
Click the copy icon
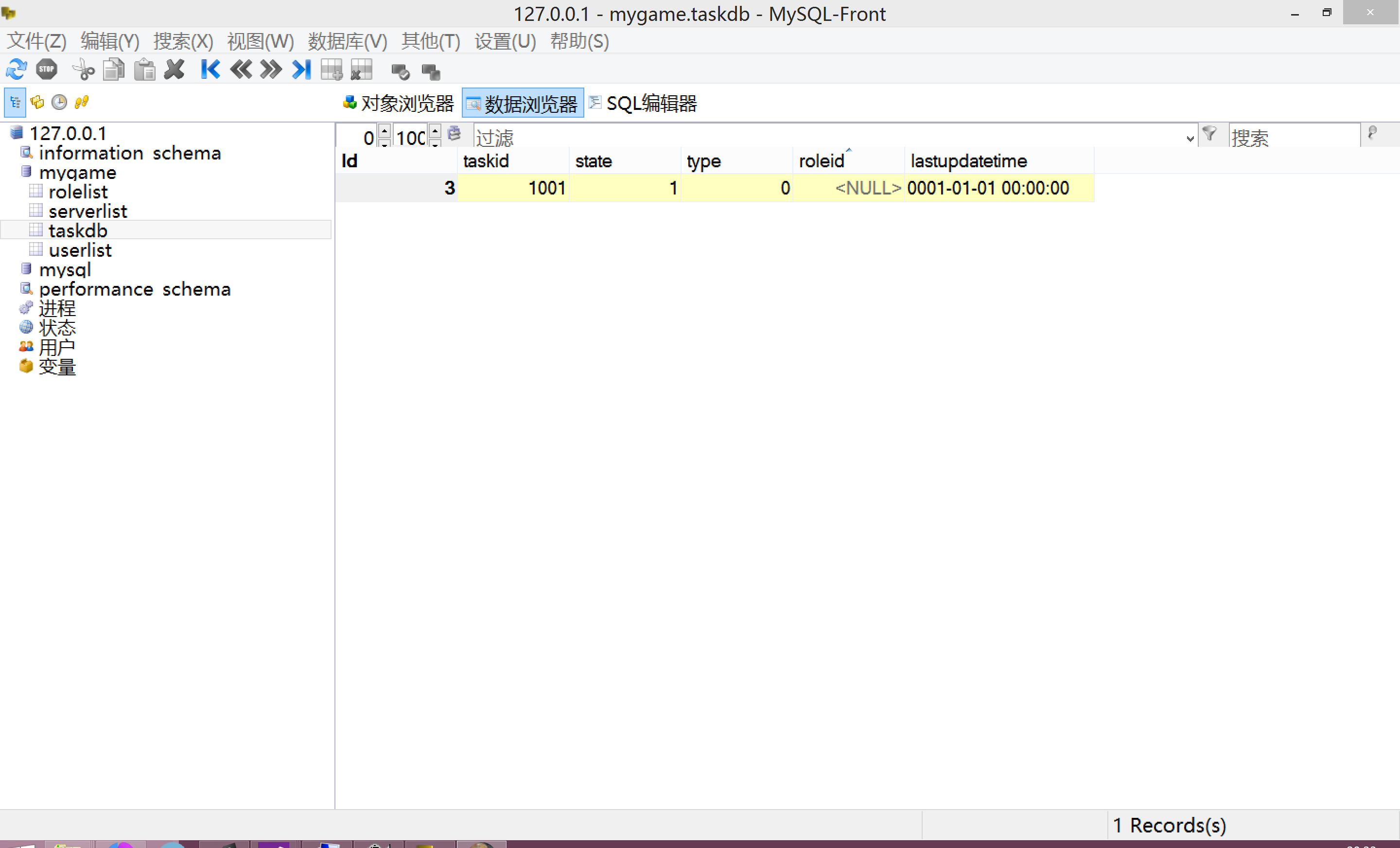(x=114, y=70)
